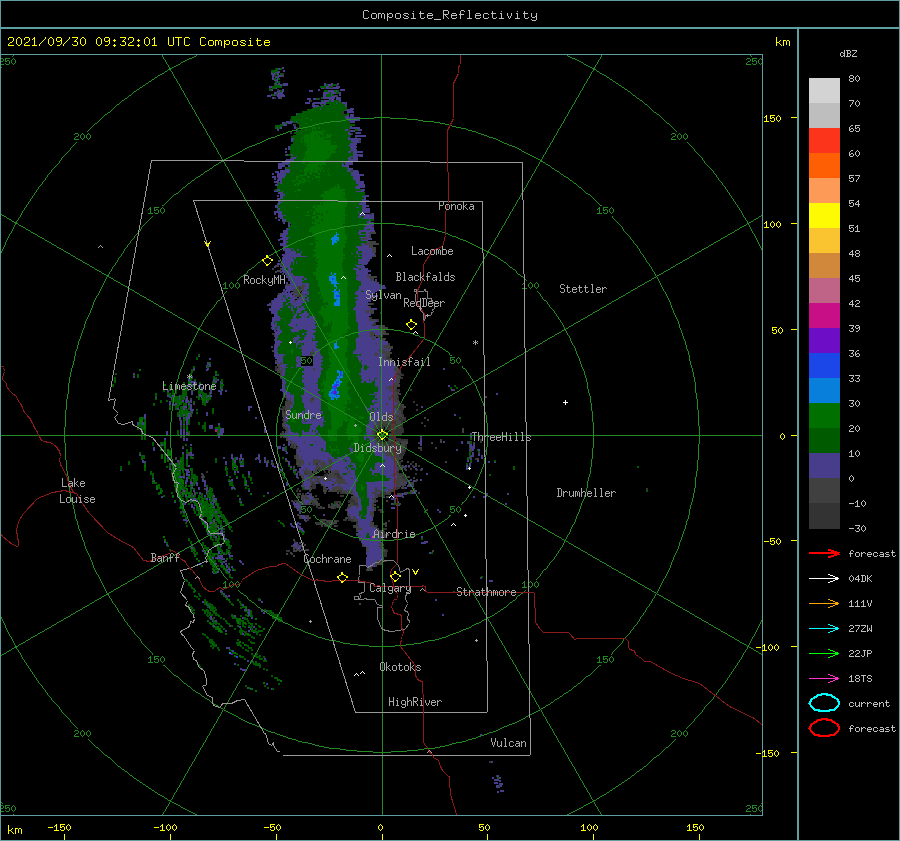Click the Composite_Reflectivity title
The image size is (900, 841).
tap(450, 15)
